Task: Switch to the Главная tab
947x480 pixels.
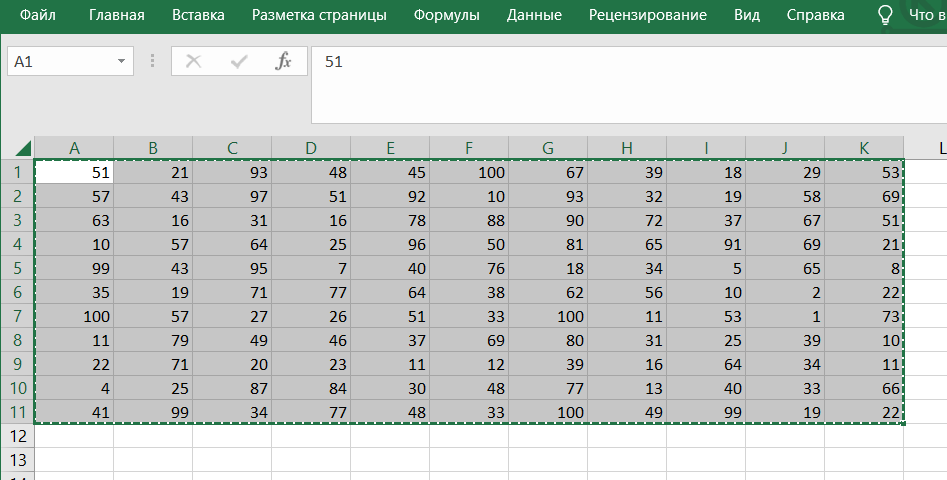Action: (116, 15)
